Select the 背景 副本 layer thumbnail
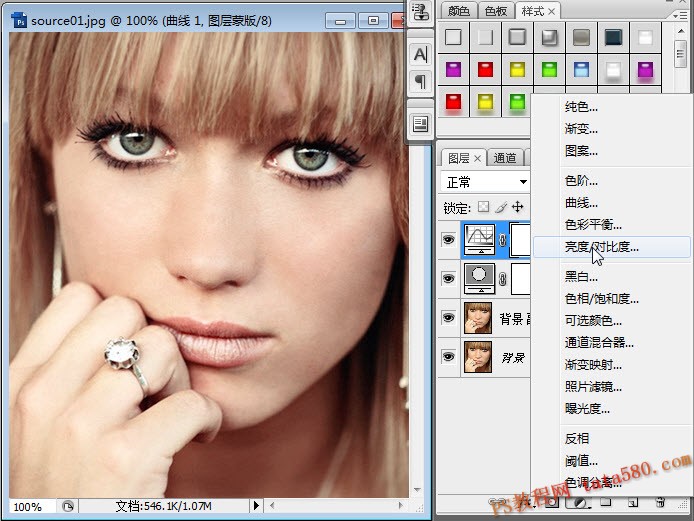Viewport: 694px width, 521px height. click(x=478, y=318)
